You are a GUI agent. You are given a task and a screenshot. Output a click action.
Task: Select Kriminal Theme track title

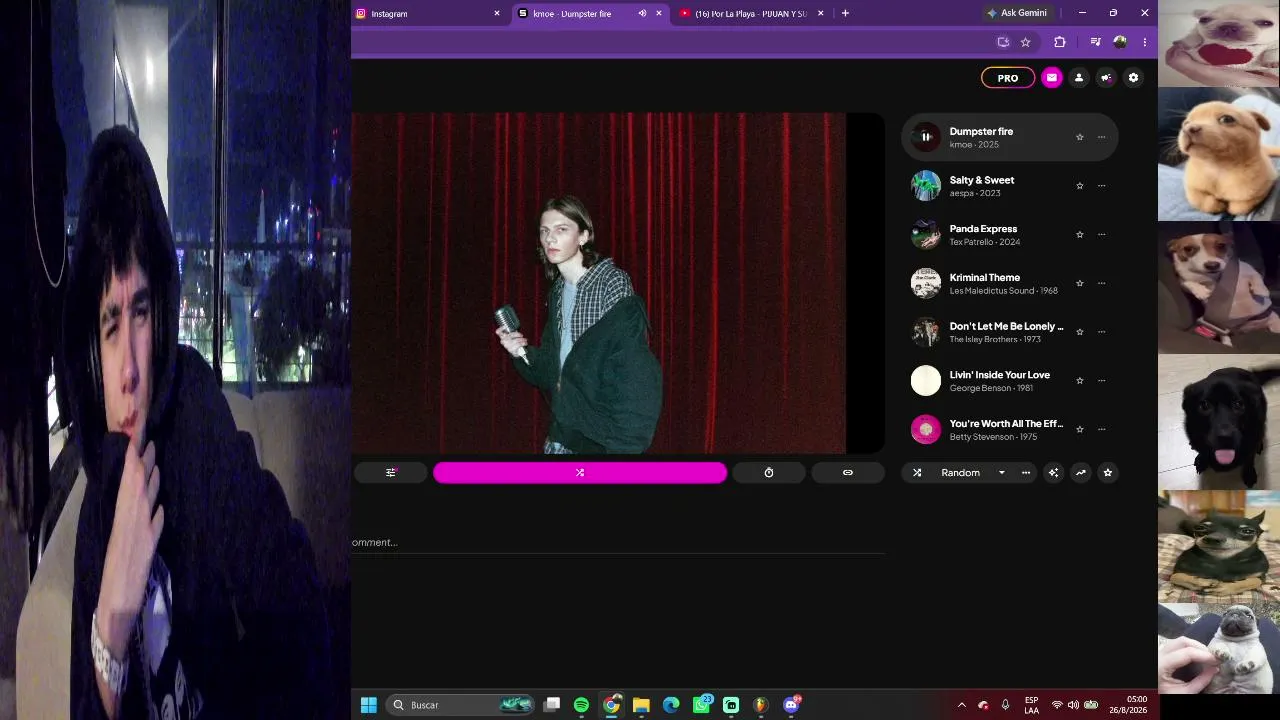[985, 278]
